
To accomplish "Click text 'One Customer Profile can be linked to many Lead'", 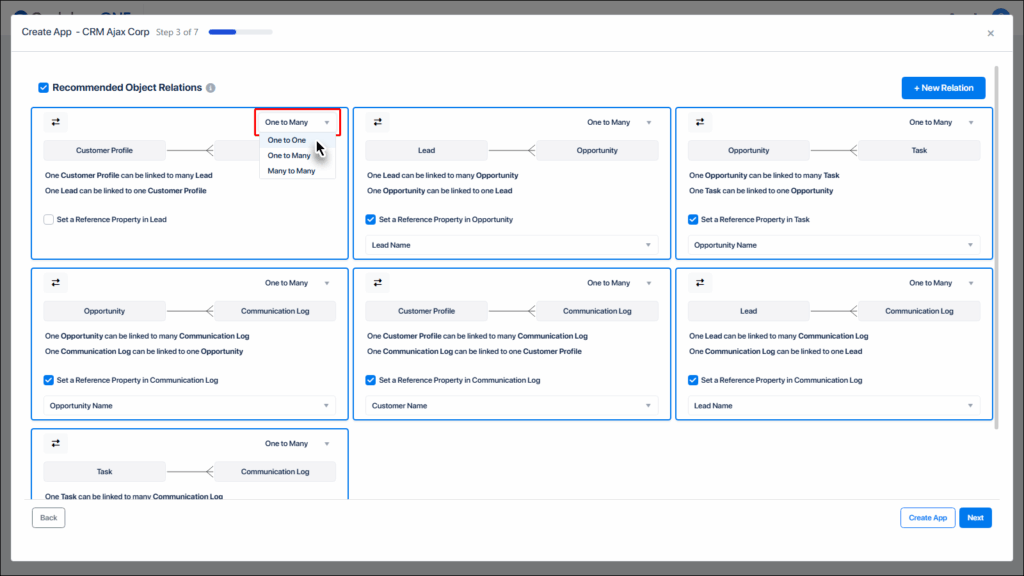I will (129, 175).
